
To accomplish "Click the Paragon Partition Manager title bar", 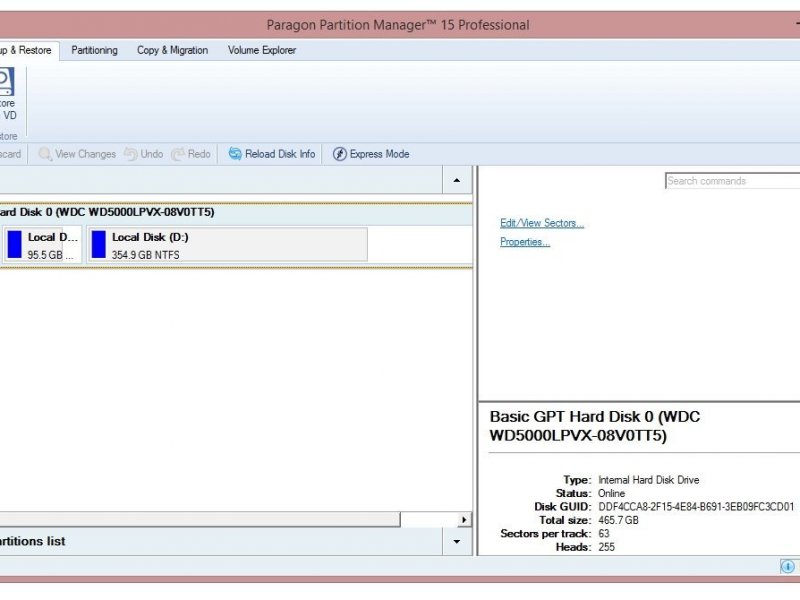I will click(398, 25).
